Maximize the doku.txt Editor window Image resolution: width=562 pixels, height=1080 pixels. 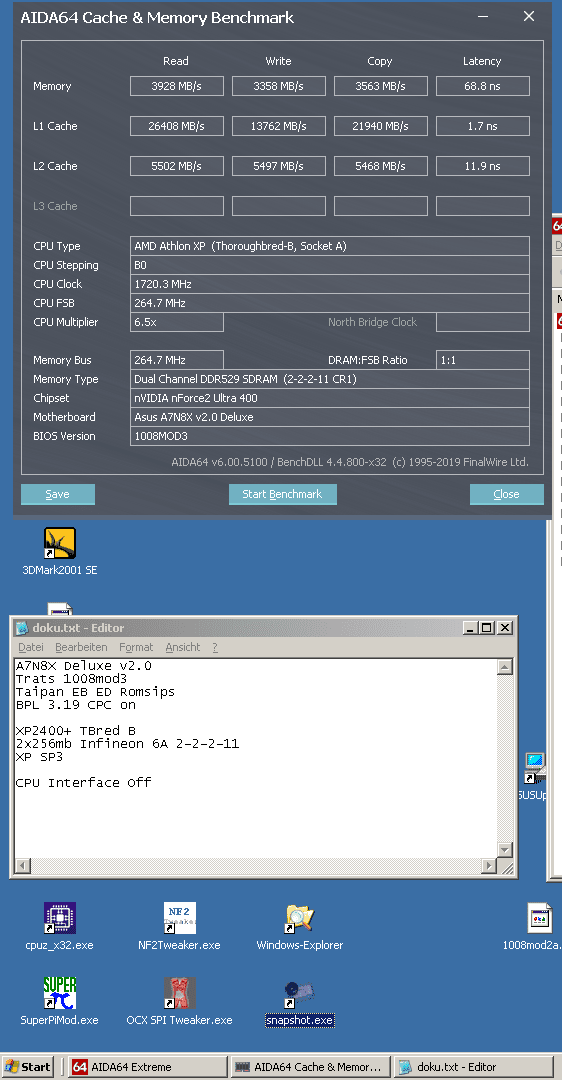[486, 628]
